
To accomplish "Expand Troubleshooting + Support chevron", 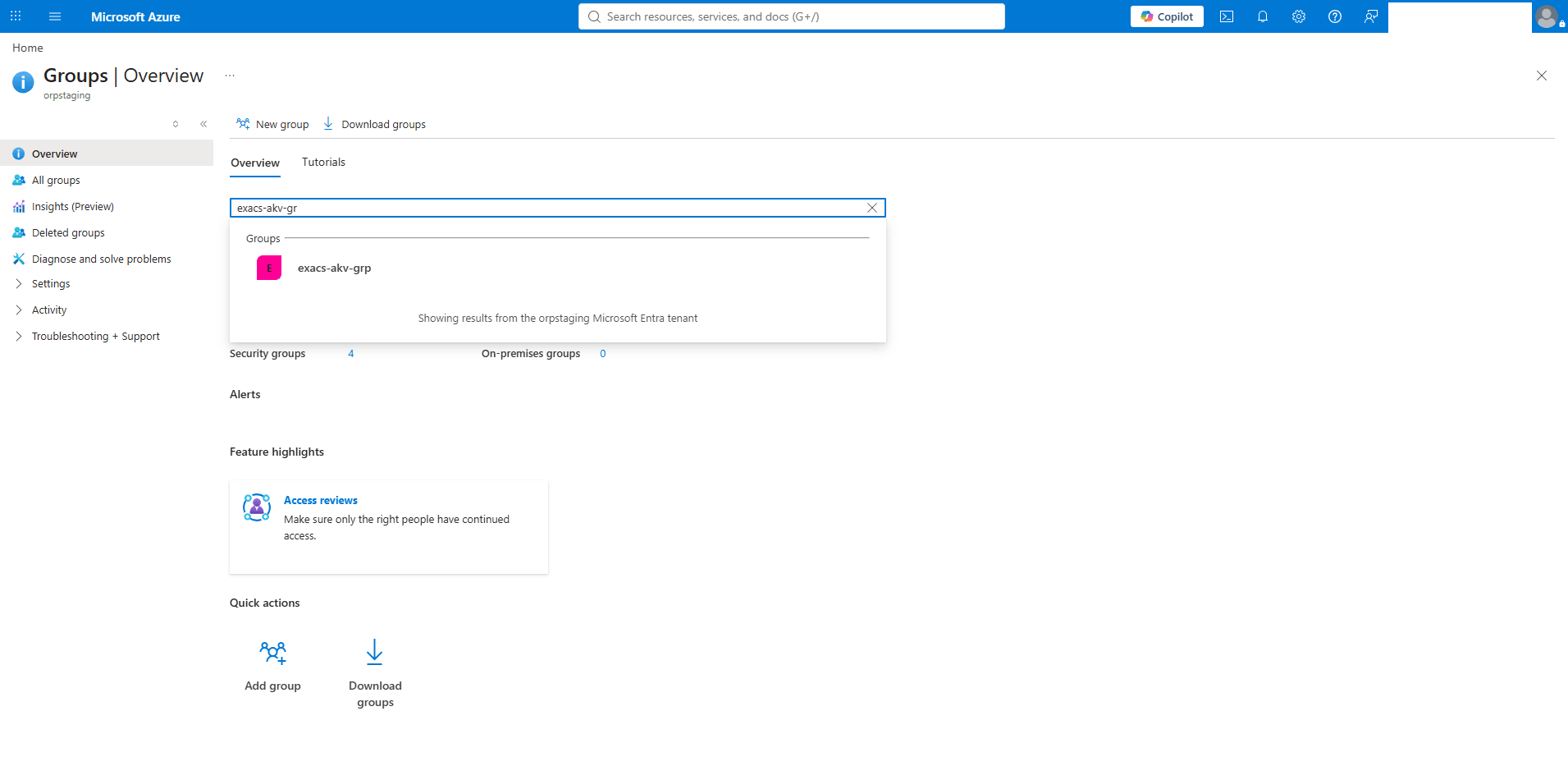I will (19, 336).
